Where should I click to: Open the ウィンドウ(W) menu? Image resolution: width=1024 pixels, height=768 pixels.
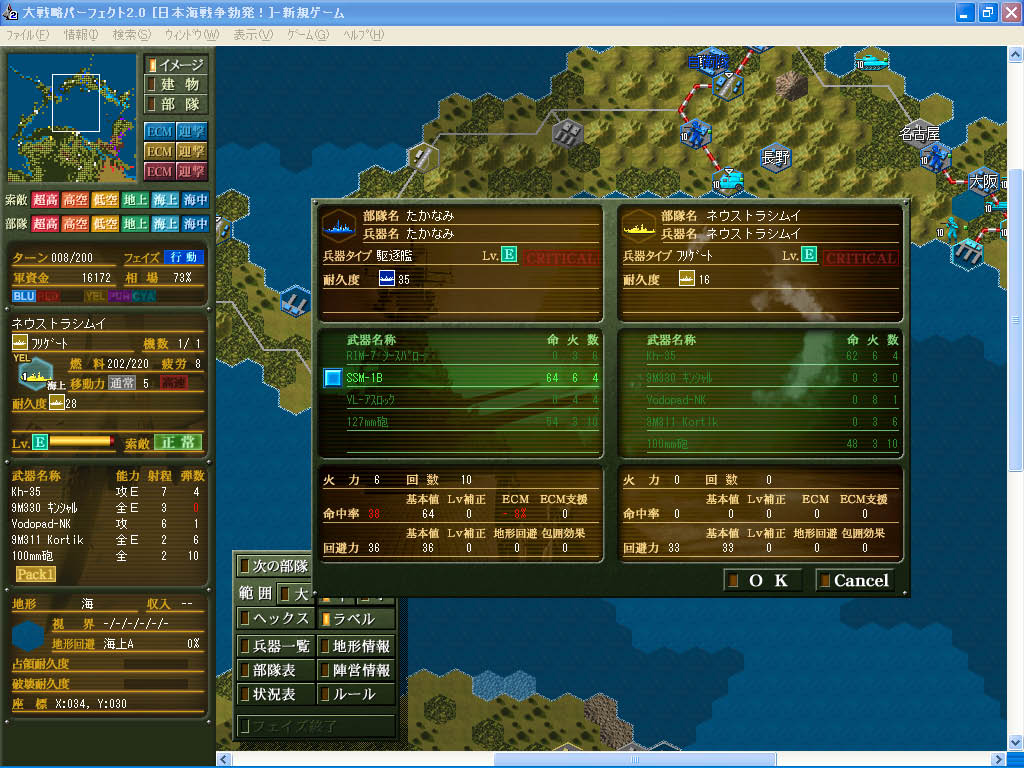pos(191,35)
